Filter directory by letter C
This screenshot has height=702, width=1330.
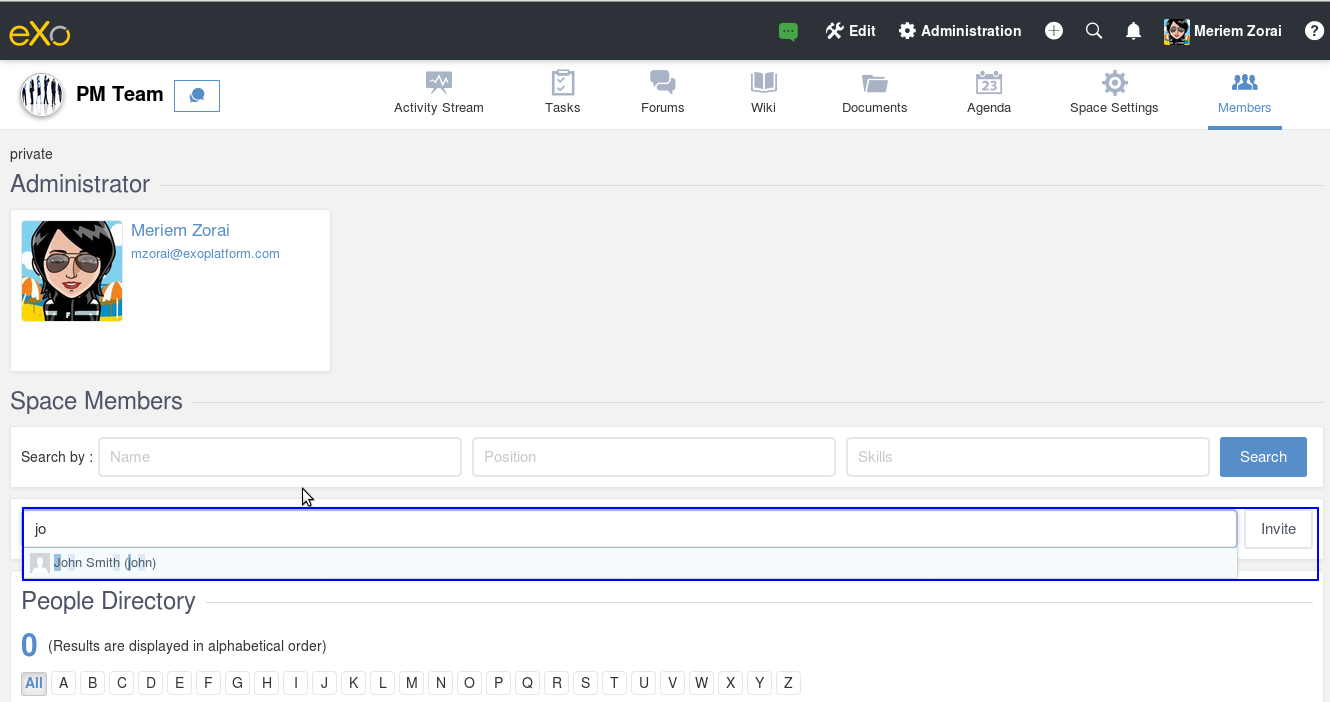point(121,683)
